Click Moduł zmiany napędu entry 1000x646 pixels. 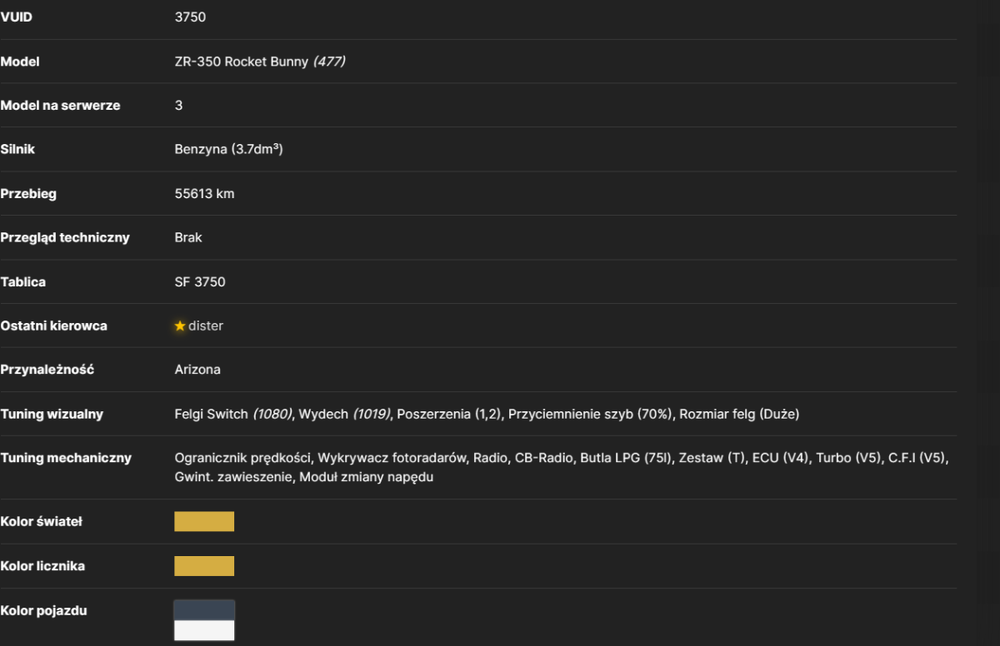pos(366,477)
